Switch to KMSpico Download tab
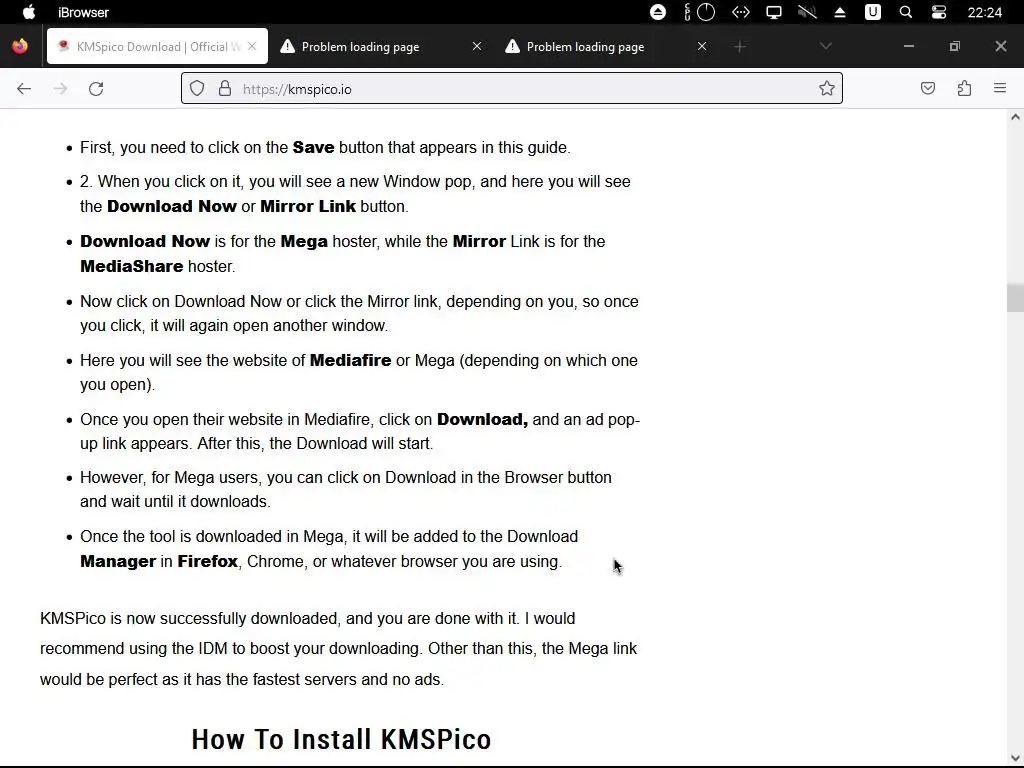 pos(157,46)
